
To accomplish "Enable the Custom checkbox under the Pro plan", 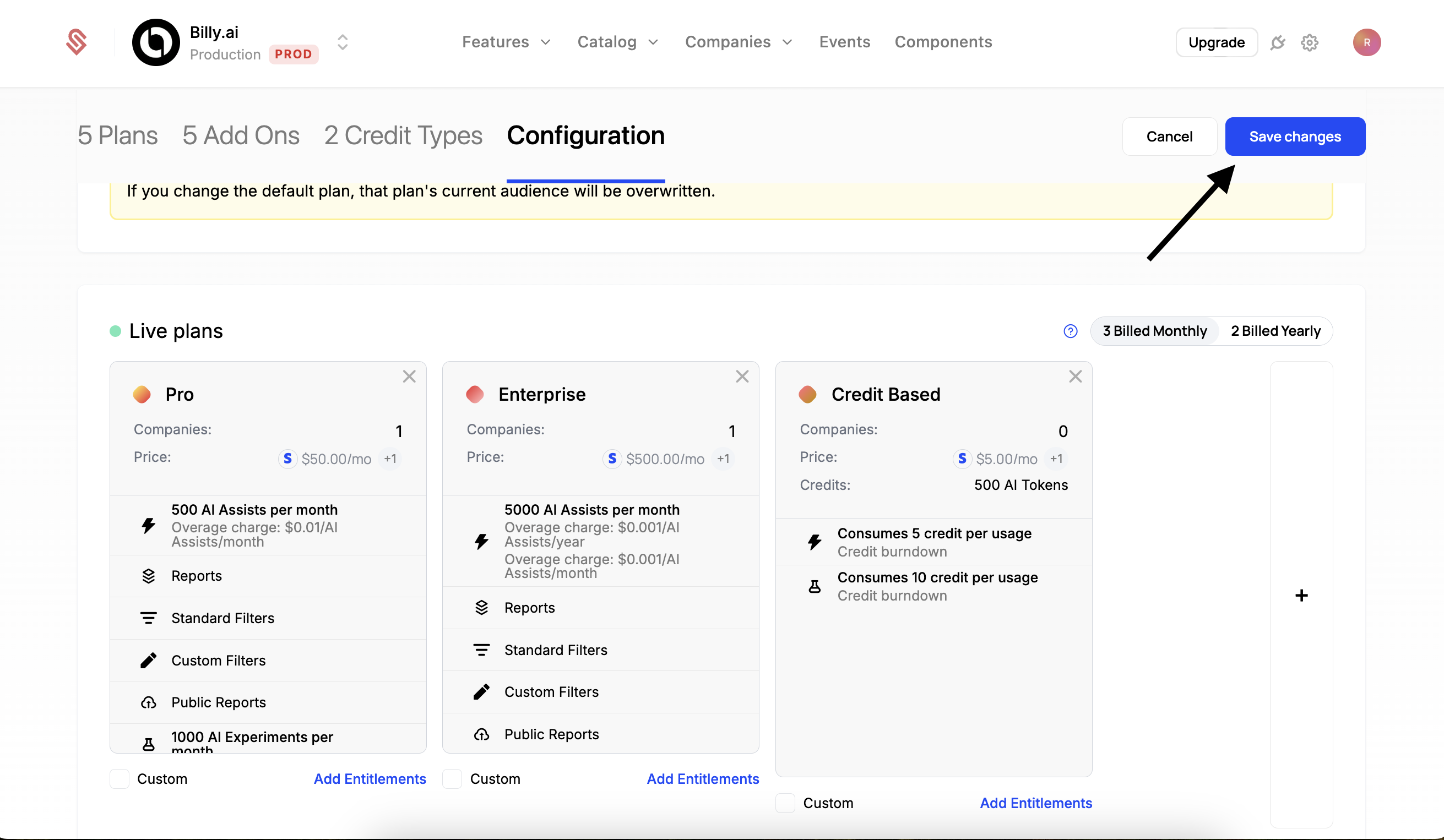I will (118, 778).
